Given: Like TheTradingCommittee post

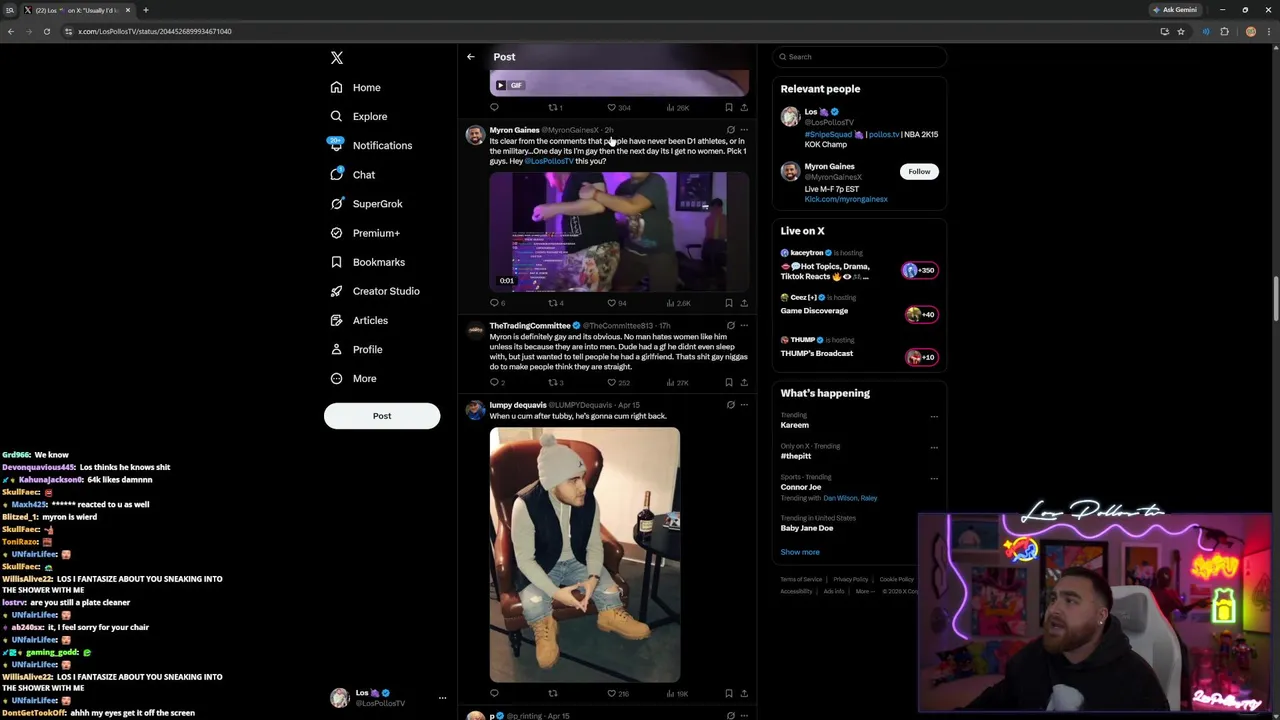Looking at the screenshot, I should click(612, 383).
